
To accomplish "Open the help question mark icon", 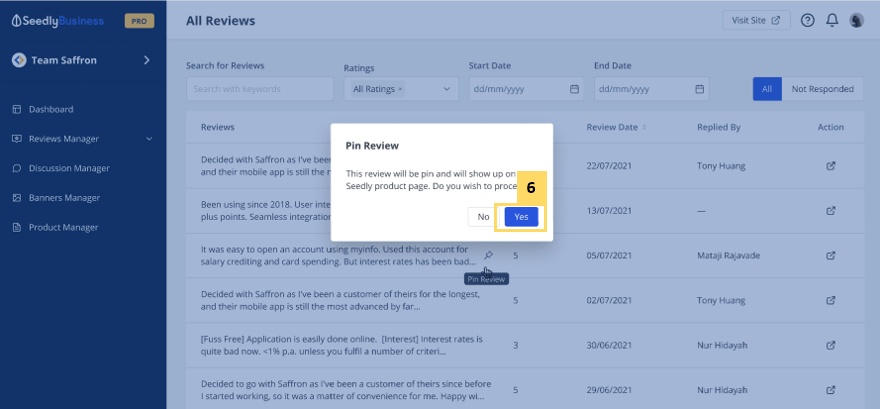I will click(x=808, y=20).
